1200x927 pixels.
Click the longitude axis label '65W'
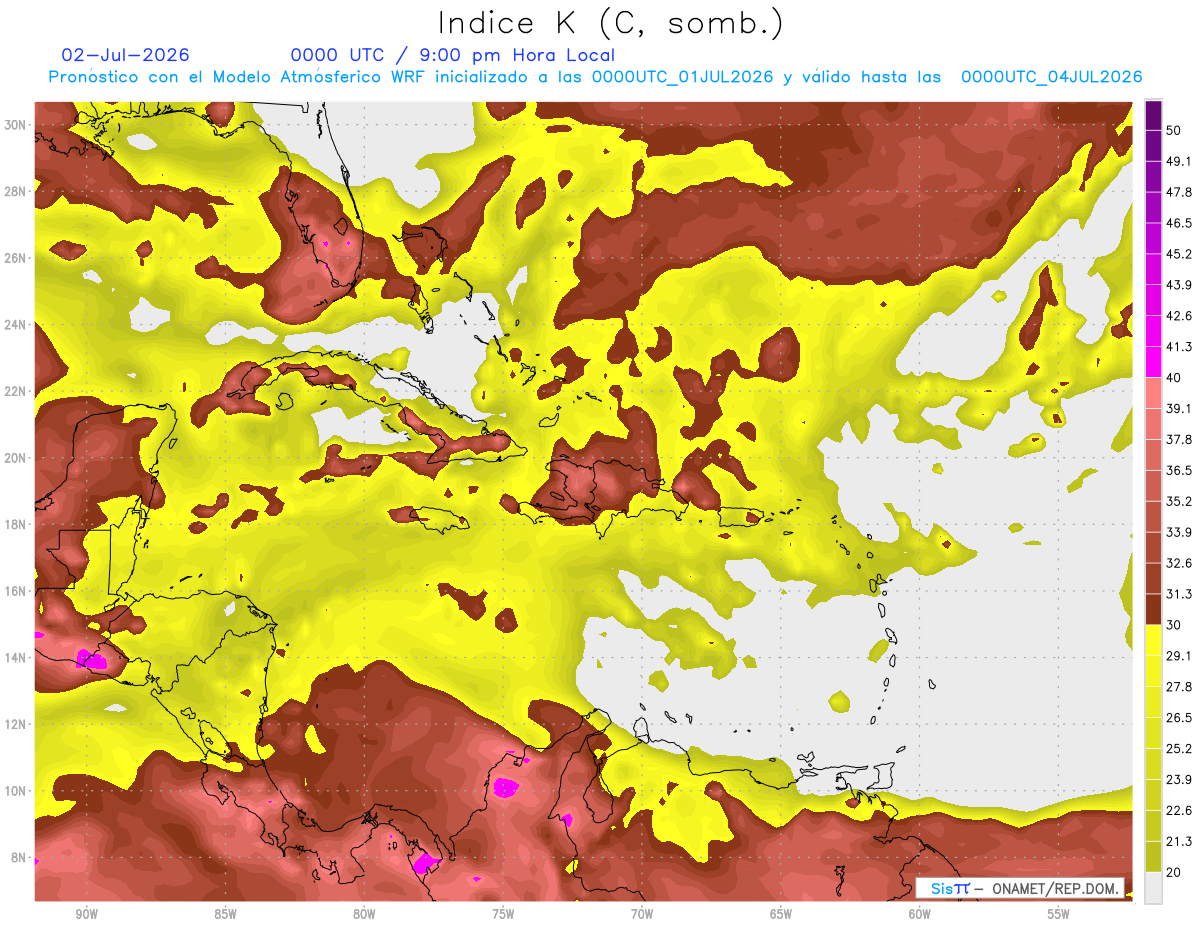[781, 915]
